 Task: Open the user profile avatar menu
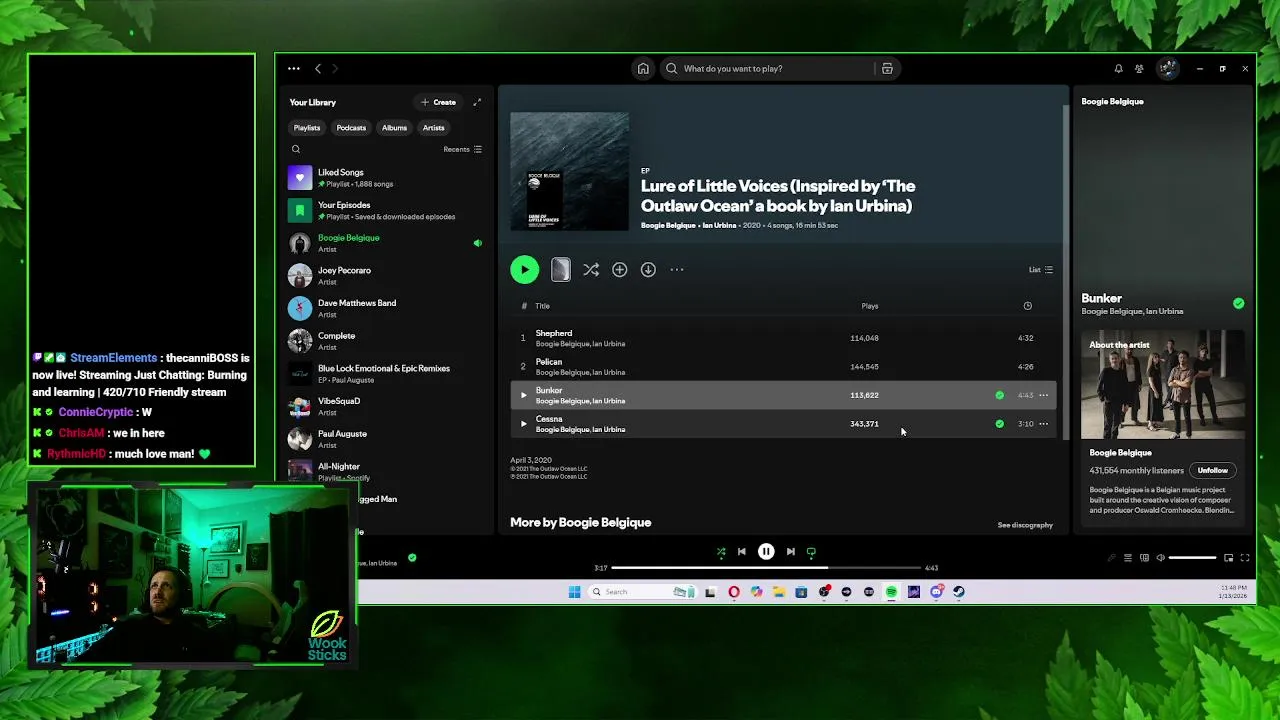click(x=1167, y=69)
